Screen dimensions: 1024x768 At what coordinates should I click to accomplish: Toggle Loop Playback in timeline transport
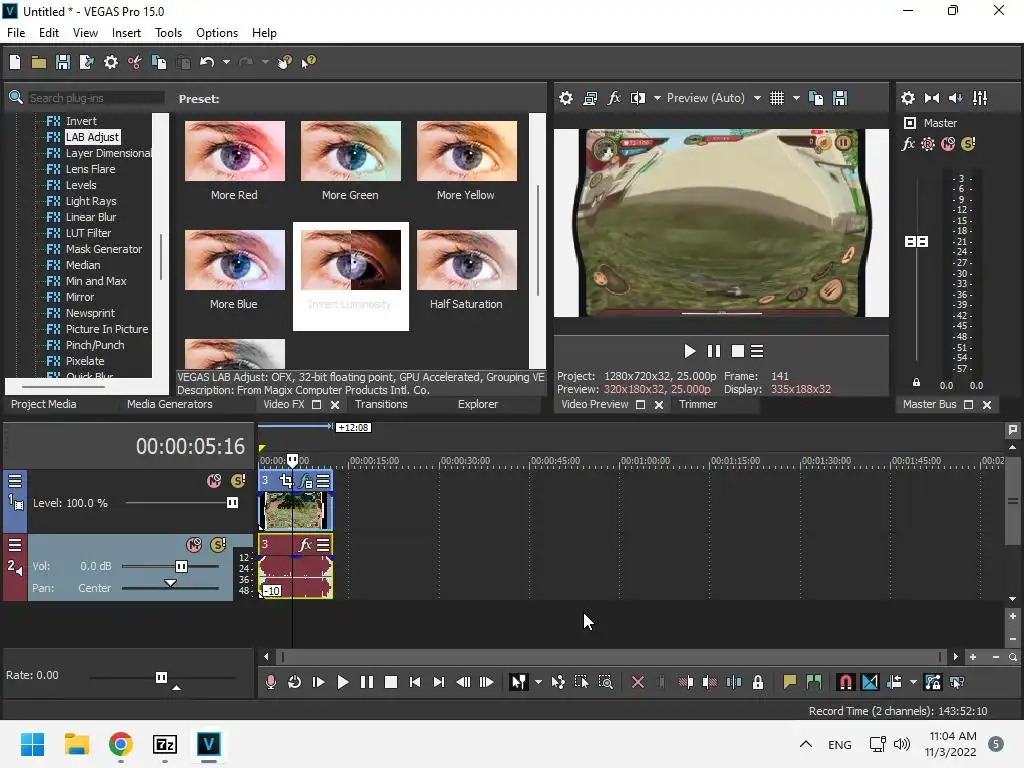[295, 682]
